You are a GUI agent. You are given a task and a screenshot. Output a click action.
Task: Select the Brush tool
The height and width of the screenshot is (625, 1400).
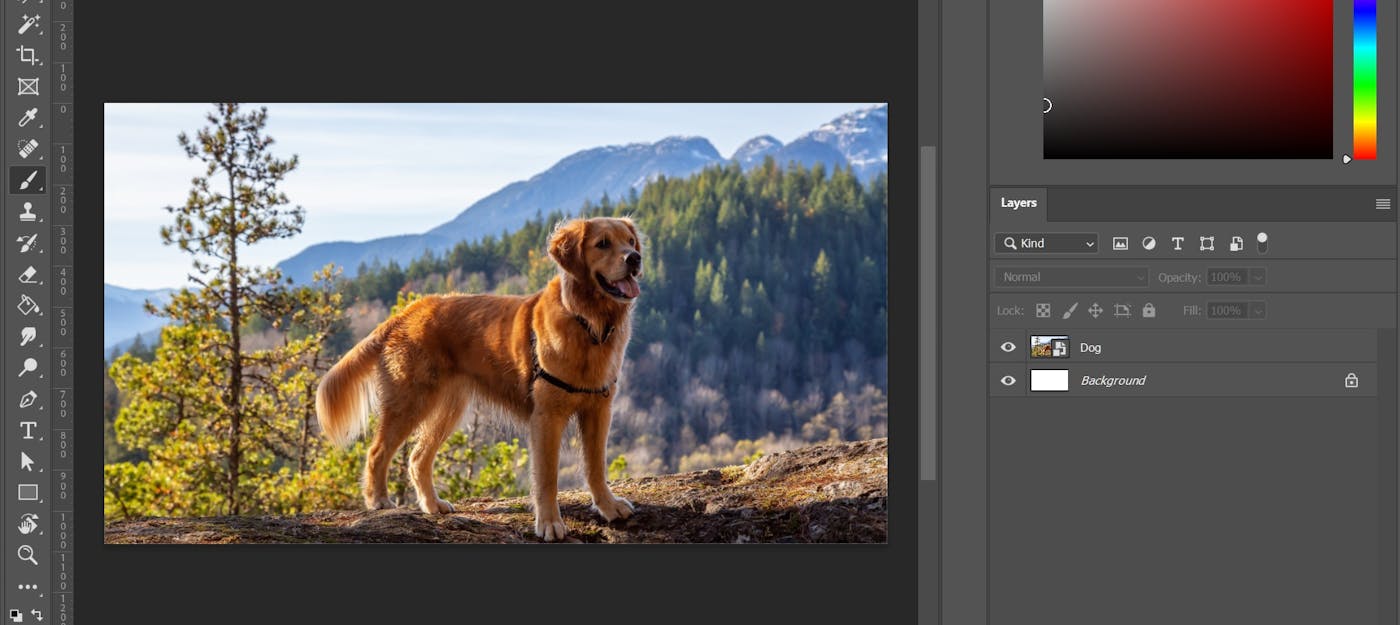point(28,180)
